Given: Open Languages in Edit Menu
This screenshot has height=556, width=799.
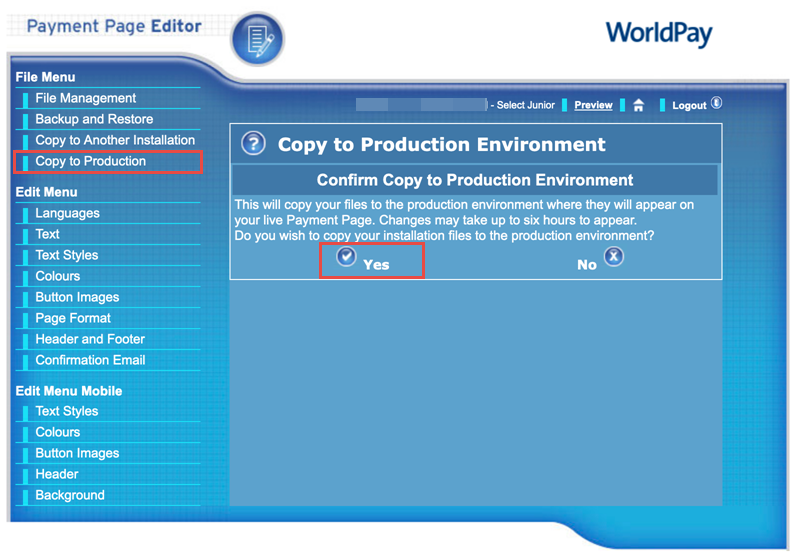Looking at the screenshot, I should [x=67, y=213].
